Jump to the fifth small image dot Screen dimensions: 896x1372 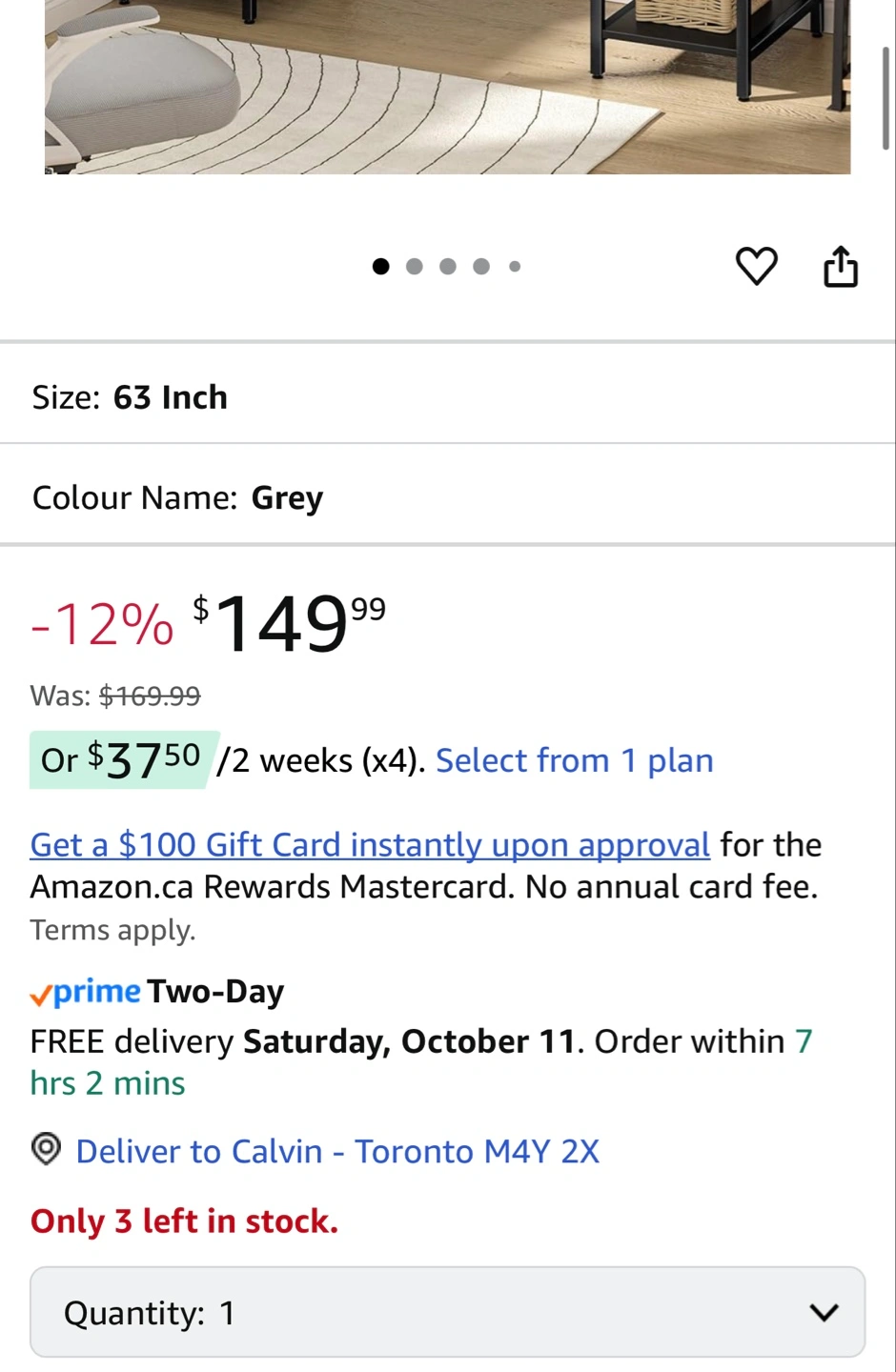pyautogui.click(x=515, y=267)
